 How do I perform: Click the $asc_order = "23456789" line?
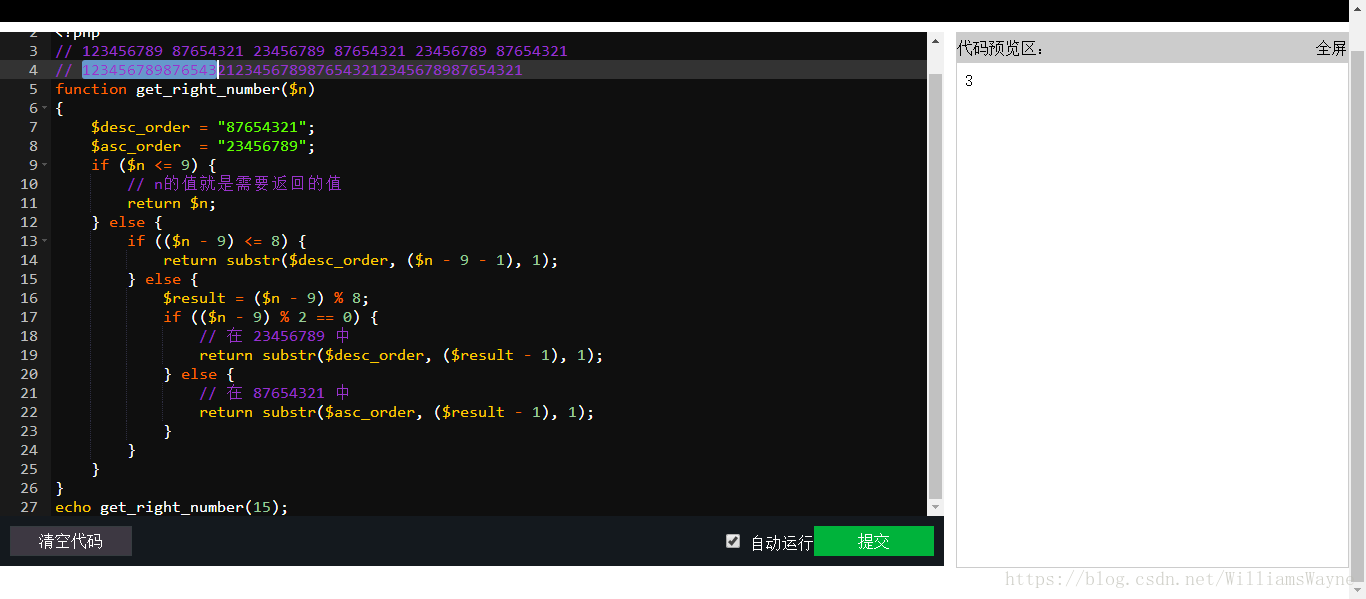click(x=203, y=146)
